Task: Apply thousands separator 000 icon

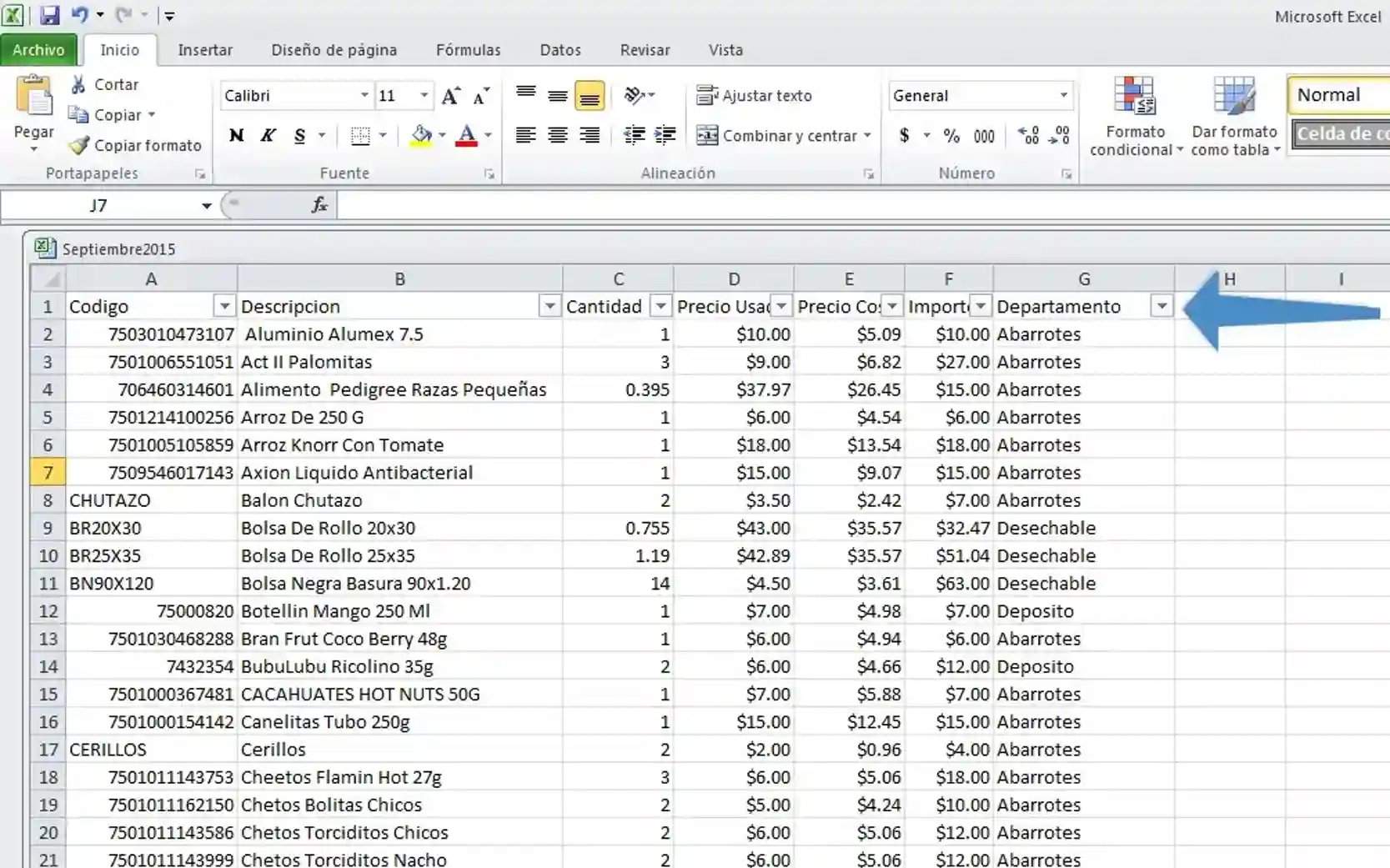Action: [x=984, y=135]
